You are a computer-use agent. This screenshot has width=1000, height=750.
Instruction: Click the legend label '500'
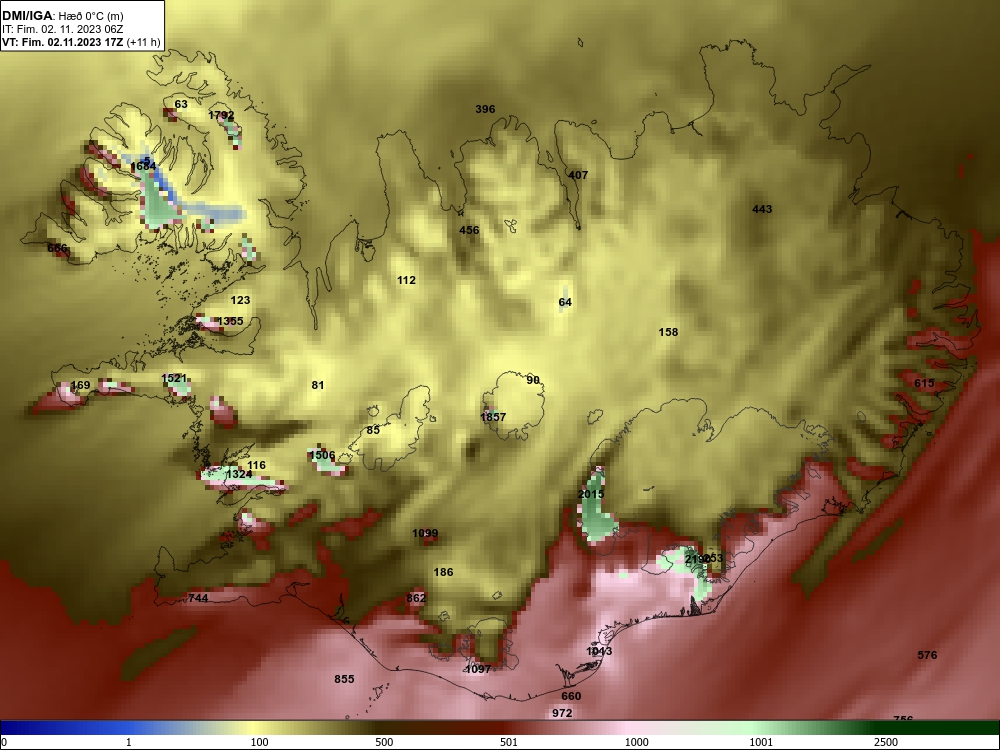384,742
